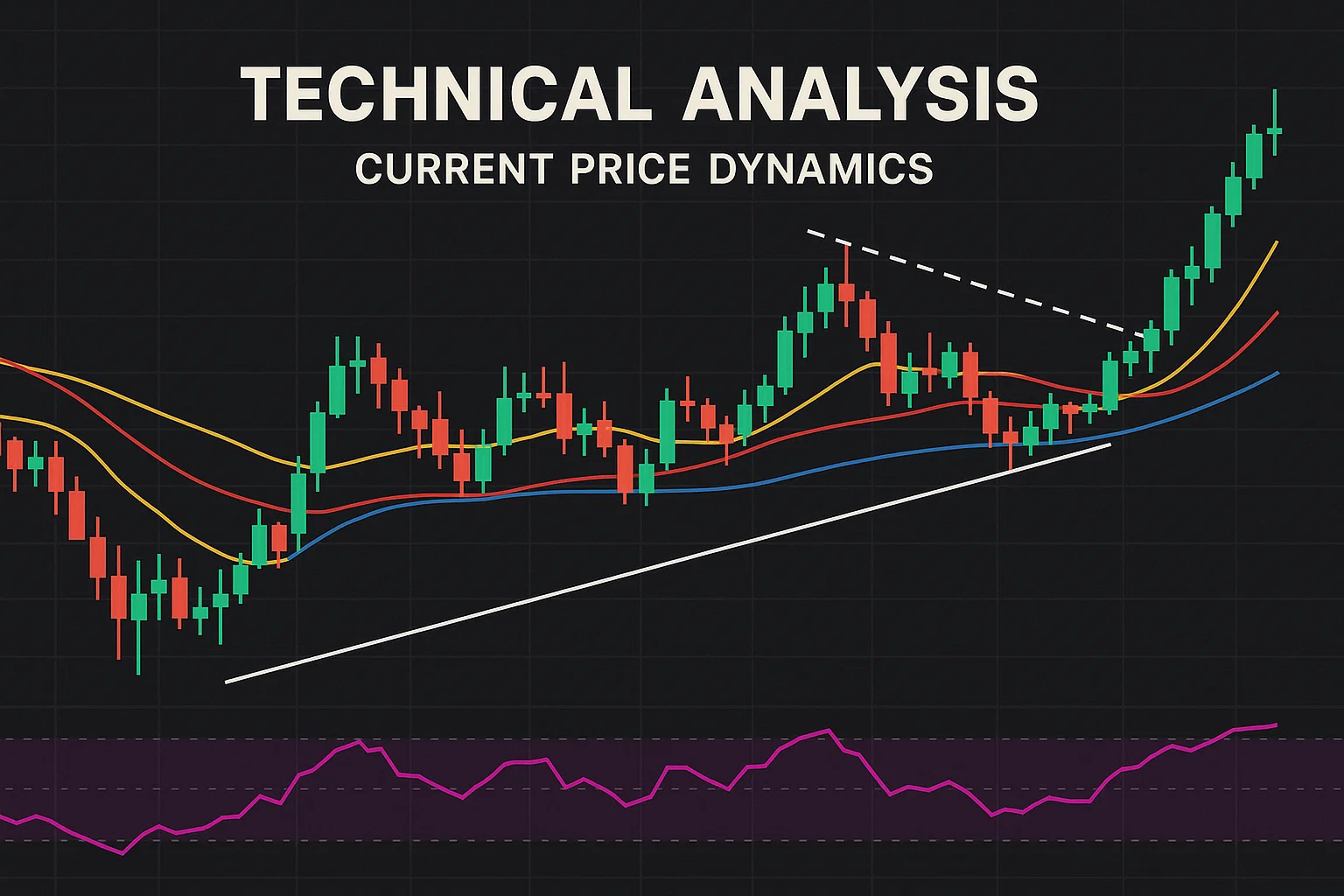Select the right end of the yellow moving average
Image resolution: width=1344 pixels, height=896 pixels.
coord(1277,242)
